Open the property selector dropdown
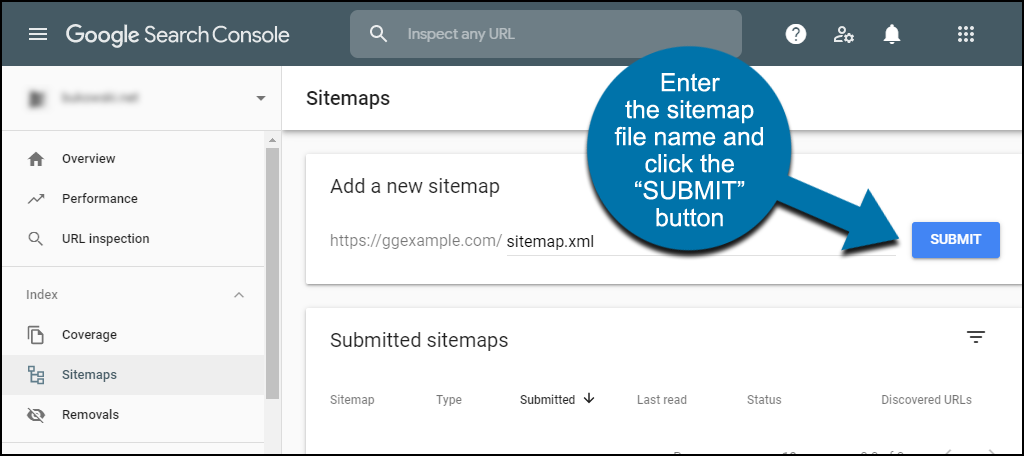The height and width of the screenshot is (456, 1024). [x=261, y=99]
